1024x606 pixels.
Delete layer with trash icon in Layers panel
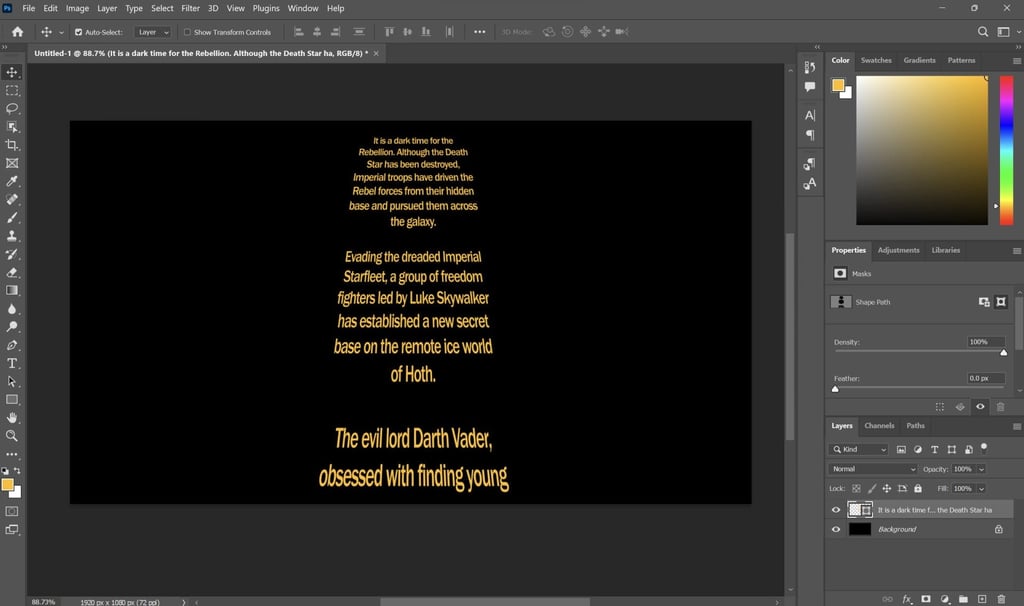pos(1001,599)
